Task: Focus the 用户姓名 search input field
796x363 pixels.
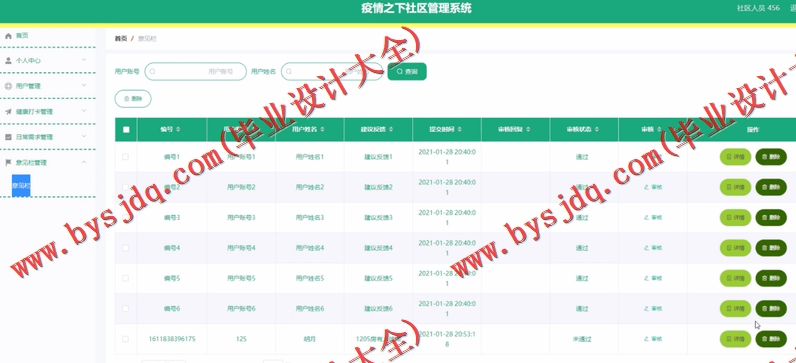Action: (x=332, y=72)
